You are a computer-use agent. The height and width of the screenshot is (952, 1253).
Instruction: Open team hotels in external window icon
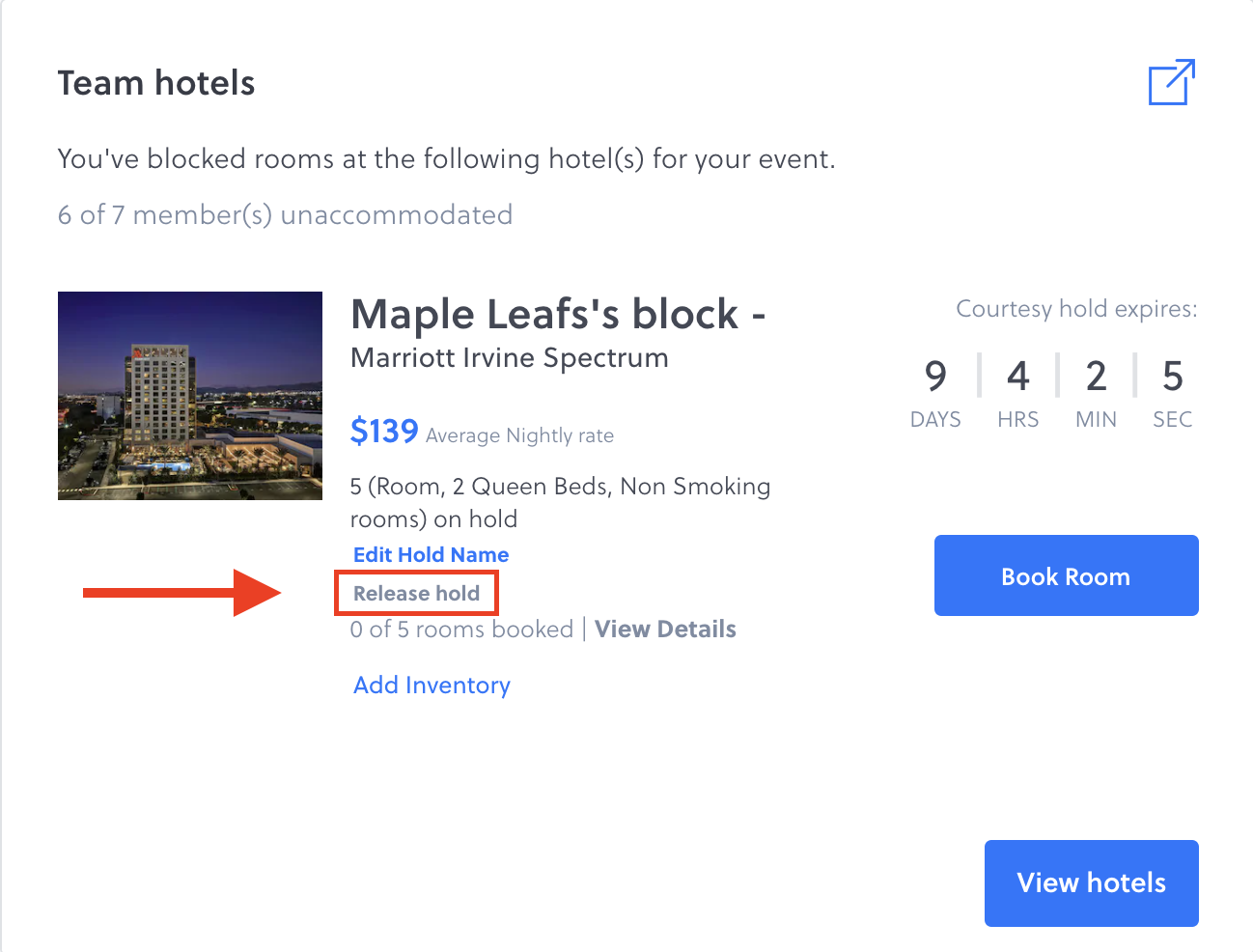[x=1171, y=82]
